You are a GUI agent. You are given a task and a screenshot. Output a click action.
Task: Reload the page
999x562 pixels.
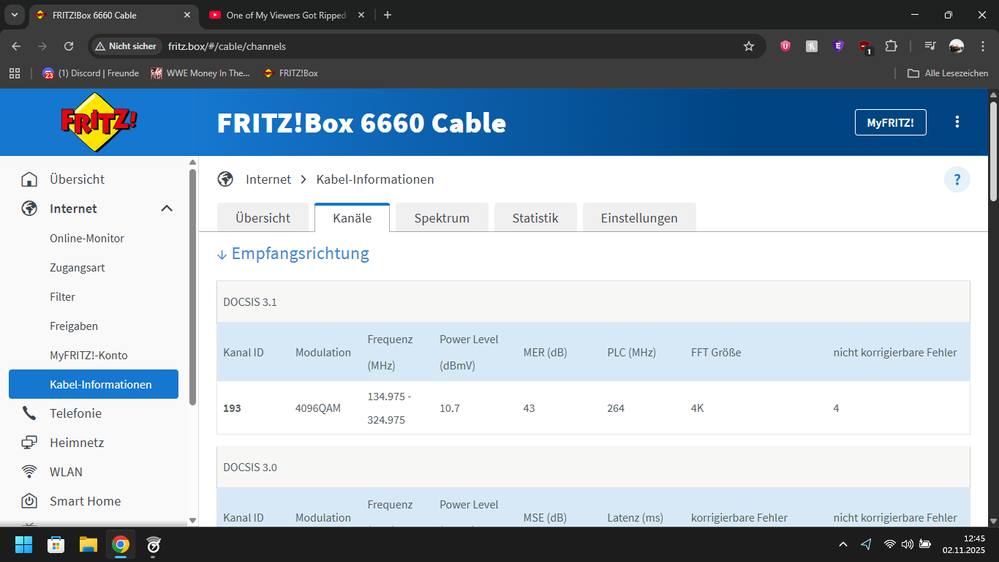68,46
